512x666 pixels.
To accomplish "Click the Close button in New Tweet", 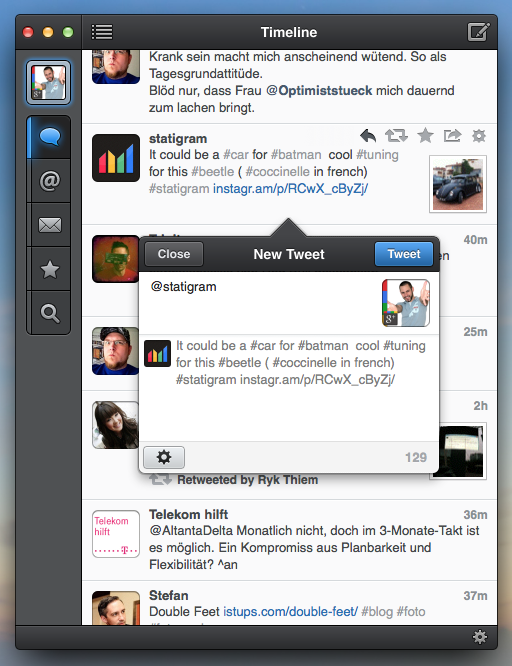I will click(x=174, y=254).
